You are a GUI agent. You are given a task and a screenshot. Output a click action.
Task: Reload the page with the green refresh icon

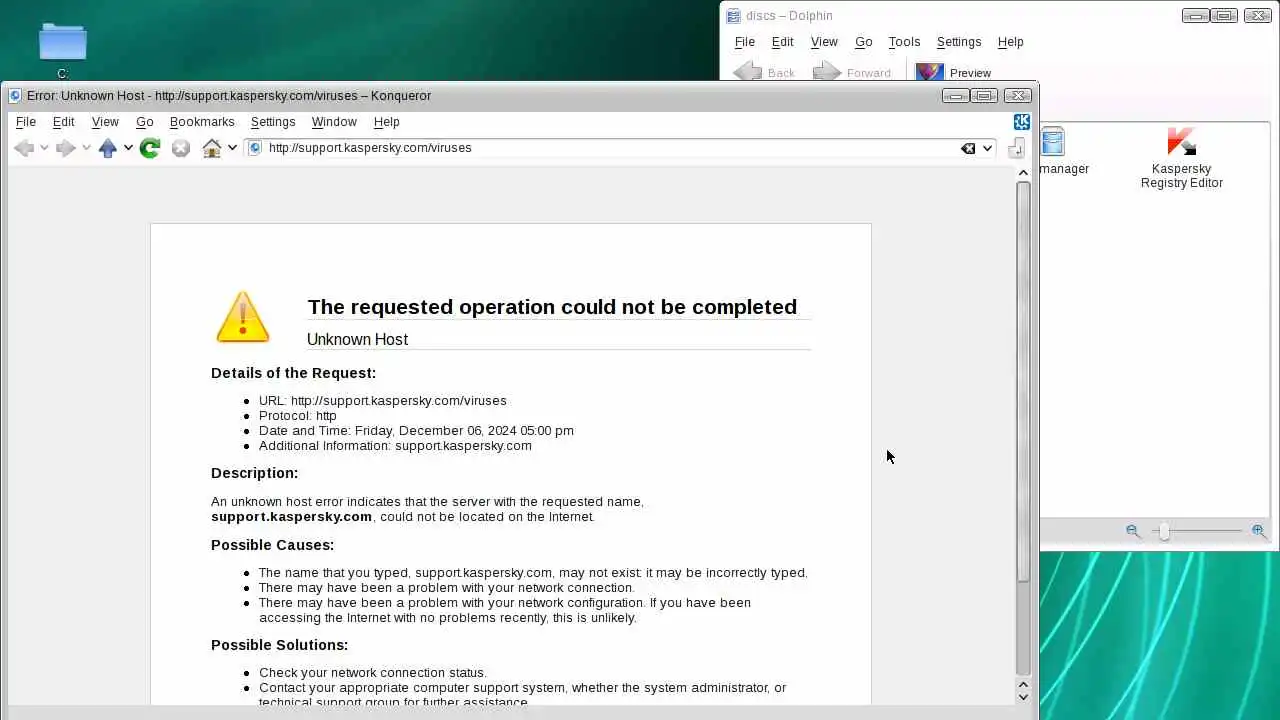pyautogui.click(x=150, y=148)
